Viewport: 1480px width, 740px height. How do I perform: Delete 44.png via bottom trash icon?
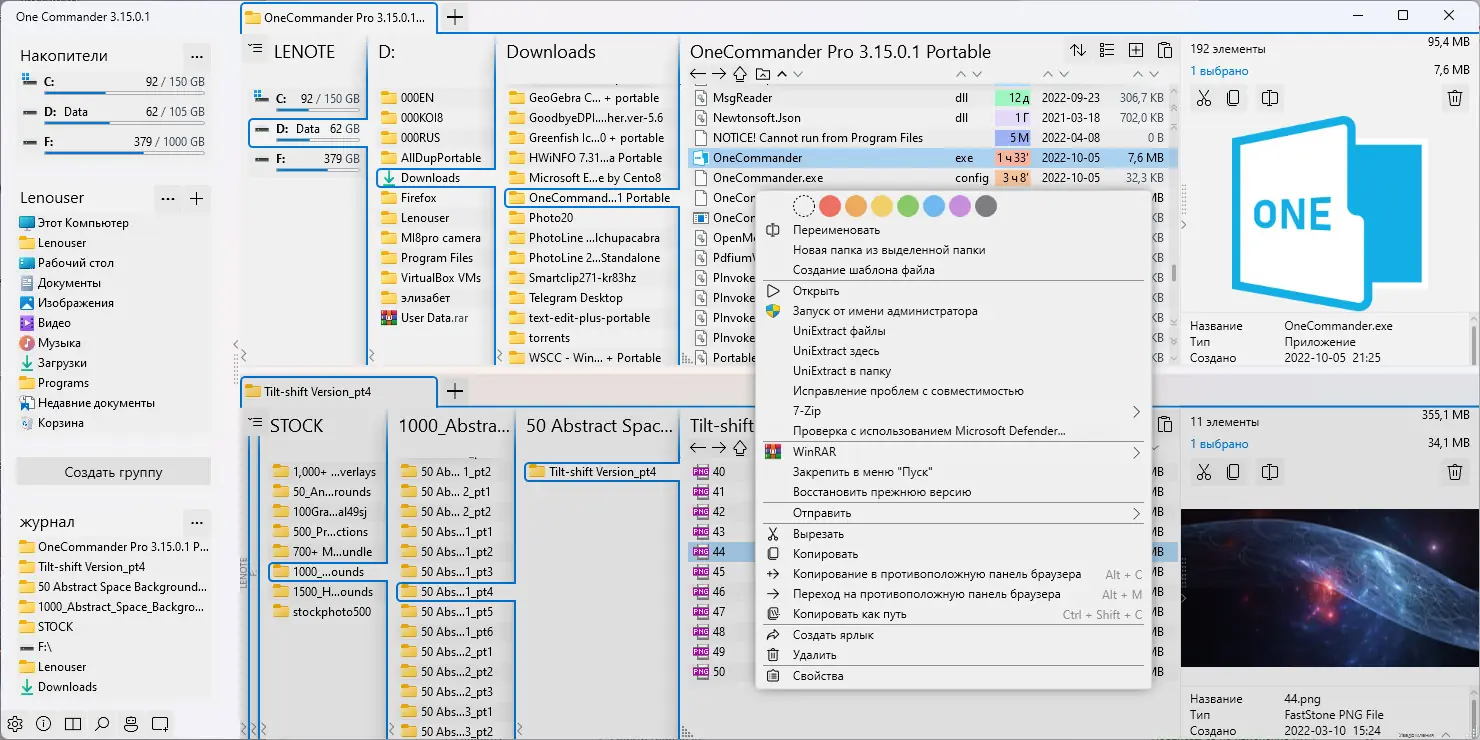1455,471
